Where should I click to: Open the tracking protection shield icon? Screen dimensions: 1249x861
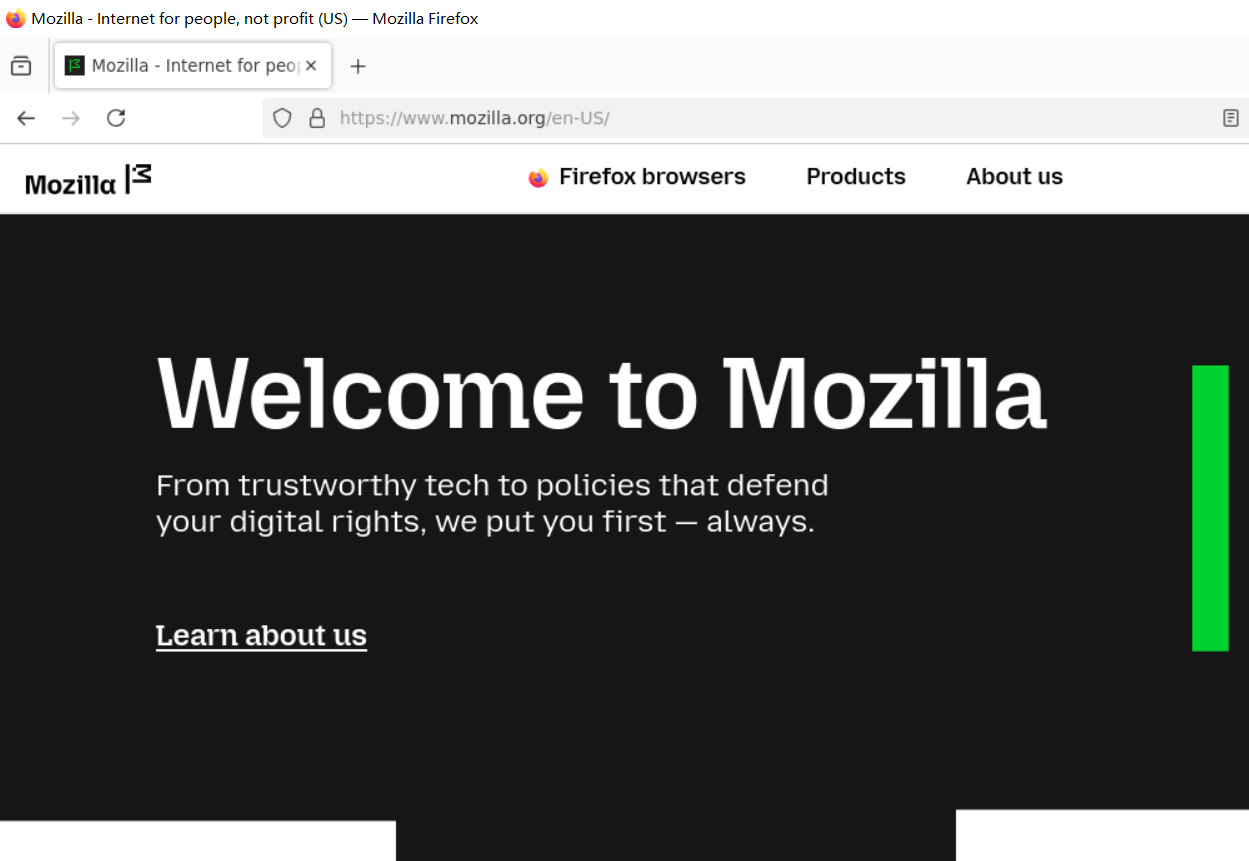tap(282, 118)
